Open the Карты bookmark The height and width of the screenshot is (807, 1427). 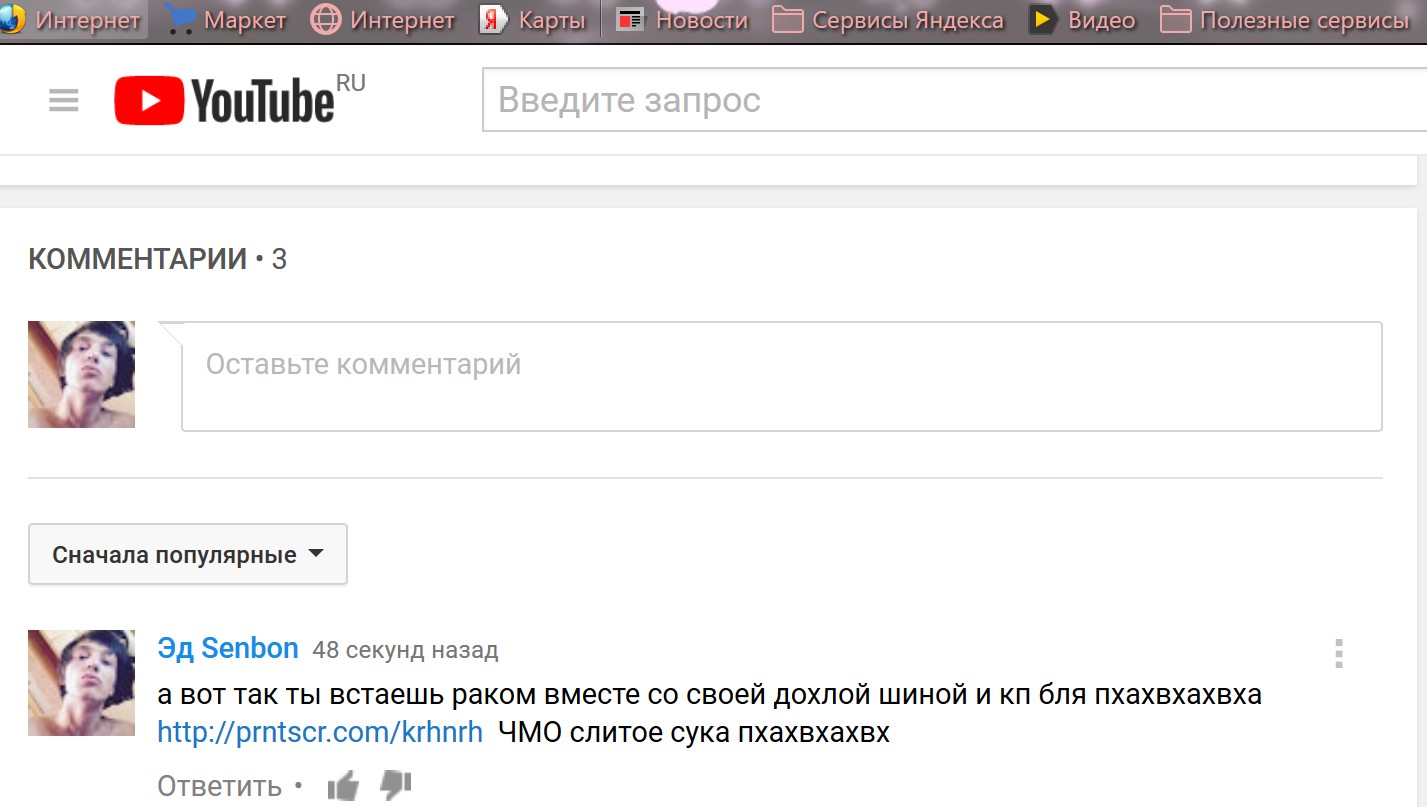coord(533,20)
